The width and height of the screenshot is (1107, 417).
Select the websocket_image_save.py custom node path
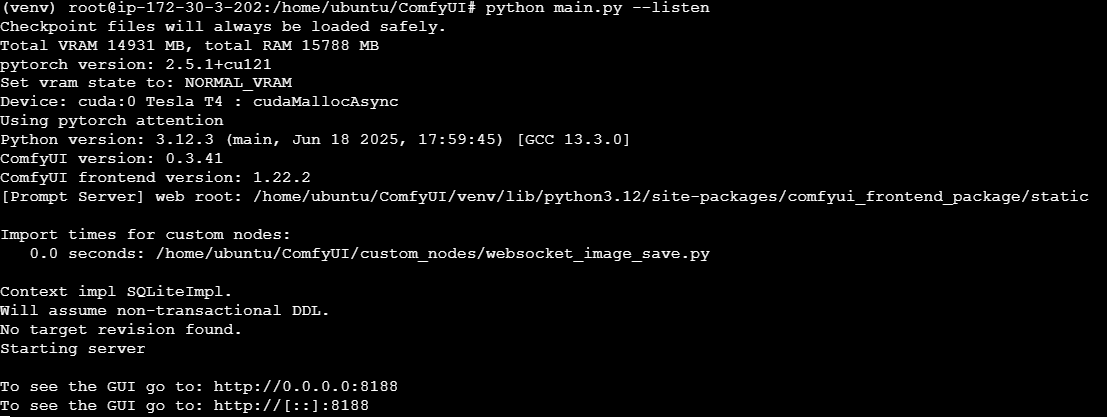[x=433, y=254]
